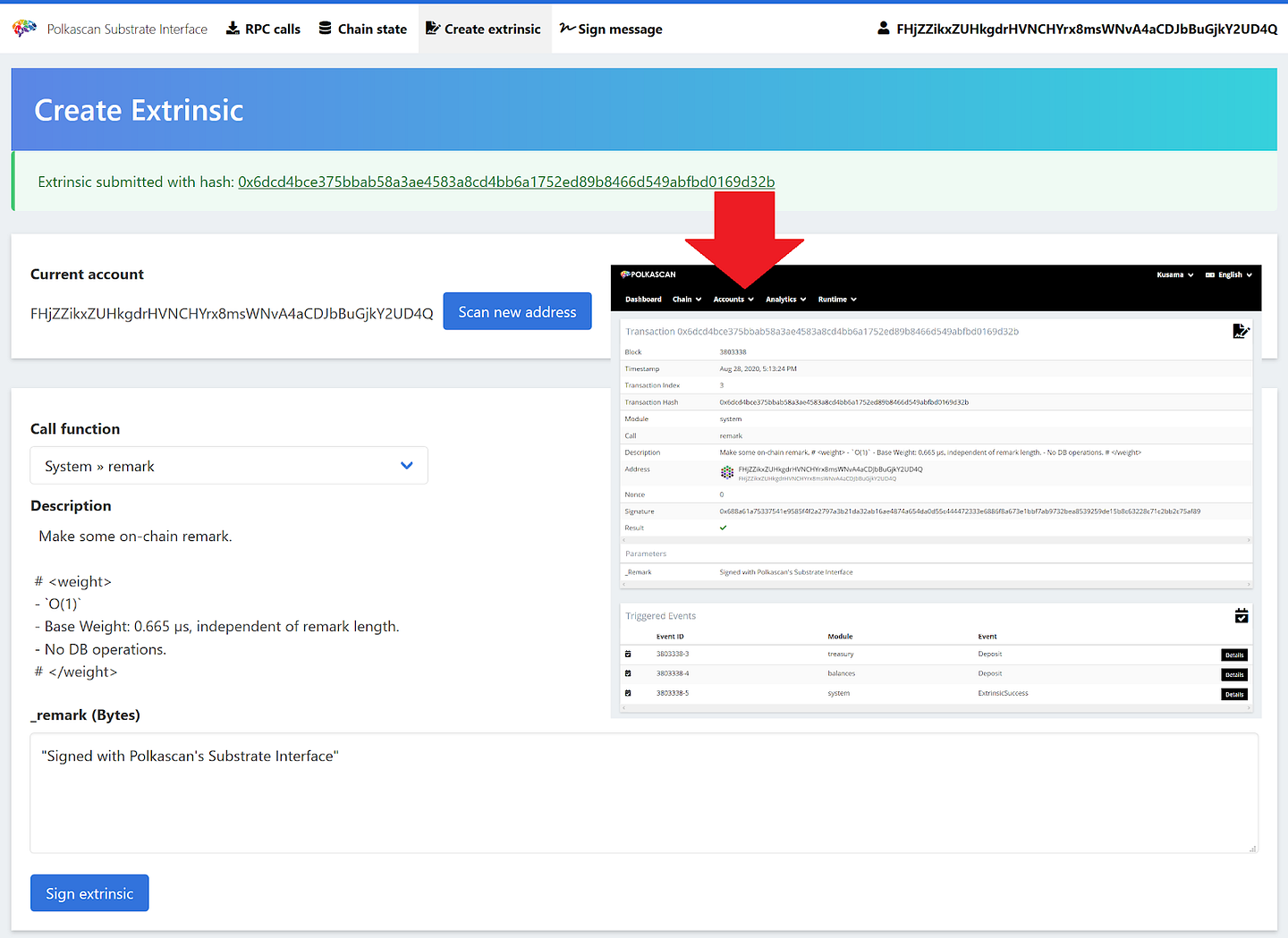The height and width of the screenshot is (938, 1288).
Task: Click the event icon for row 3803338-4
Action: tap(628, 673)
